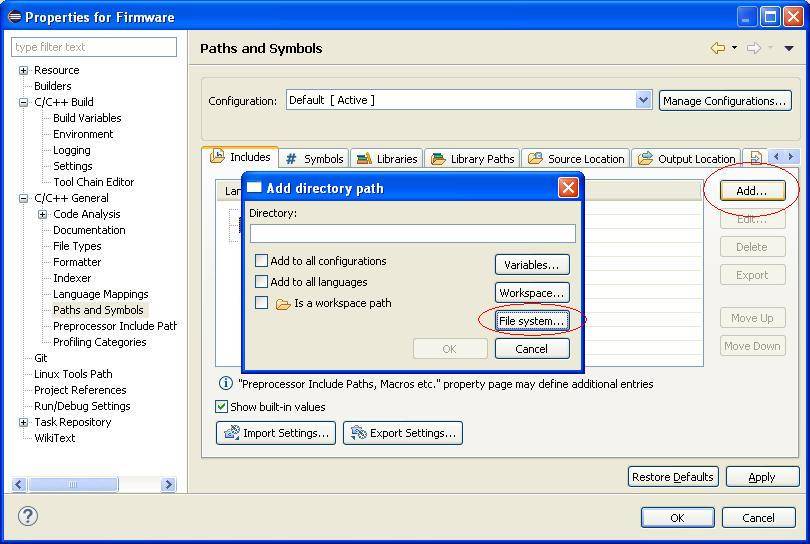Click Manage Configurations... button
The height and width of the screenshot is (544, 810).
(725, 101)
